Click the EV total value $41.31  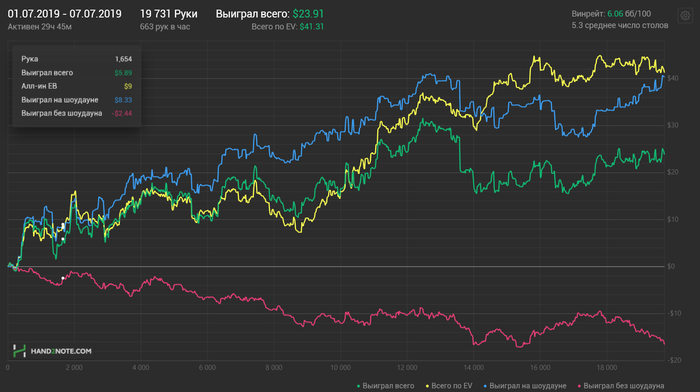pyautogui.click(x=312, y=27)
